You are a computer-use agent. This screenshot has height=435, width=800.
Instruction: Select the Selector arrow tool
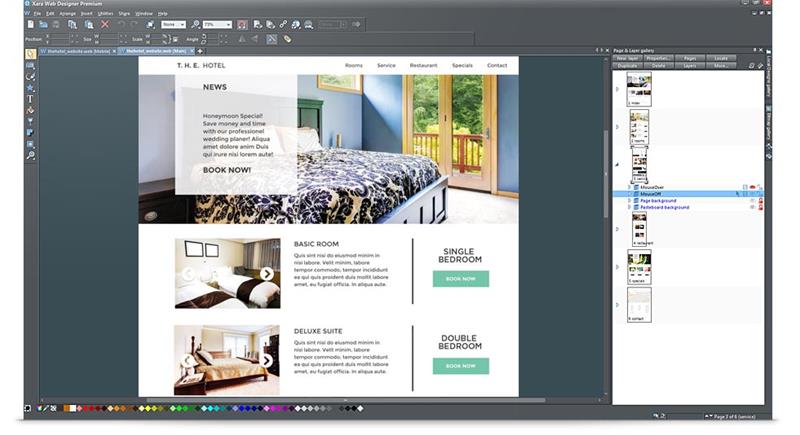point(31,54)
